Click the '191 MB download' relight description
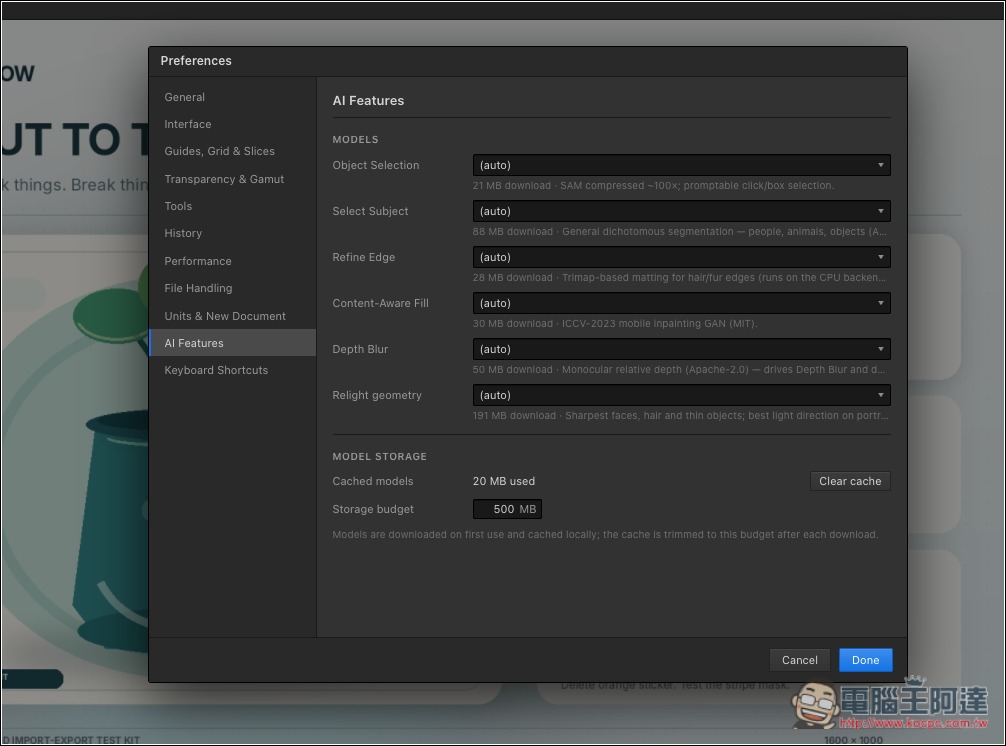This screenshot has width=1006, height=746. pyautogui.click(x=681, y=416)
